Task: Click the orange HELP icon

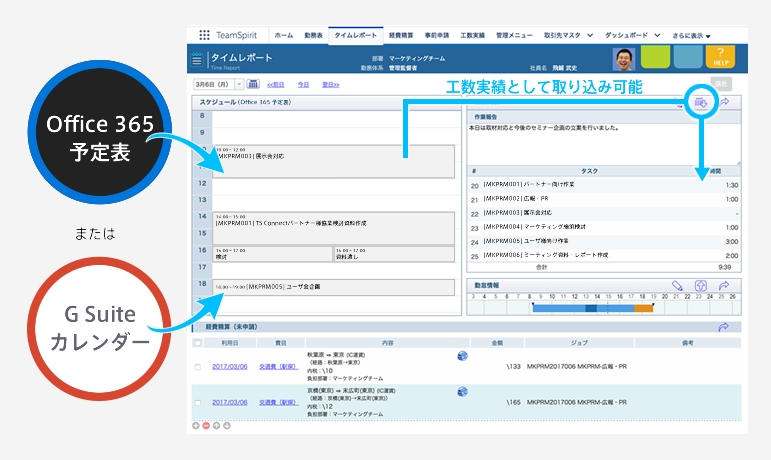Action: tap(720, 57)
